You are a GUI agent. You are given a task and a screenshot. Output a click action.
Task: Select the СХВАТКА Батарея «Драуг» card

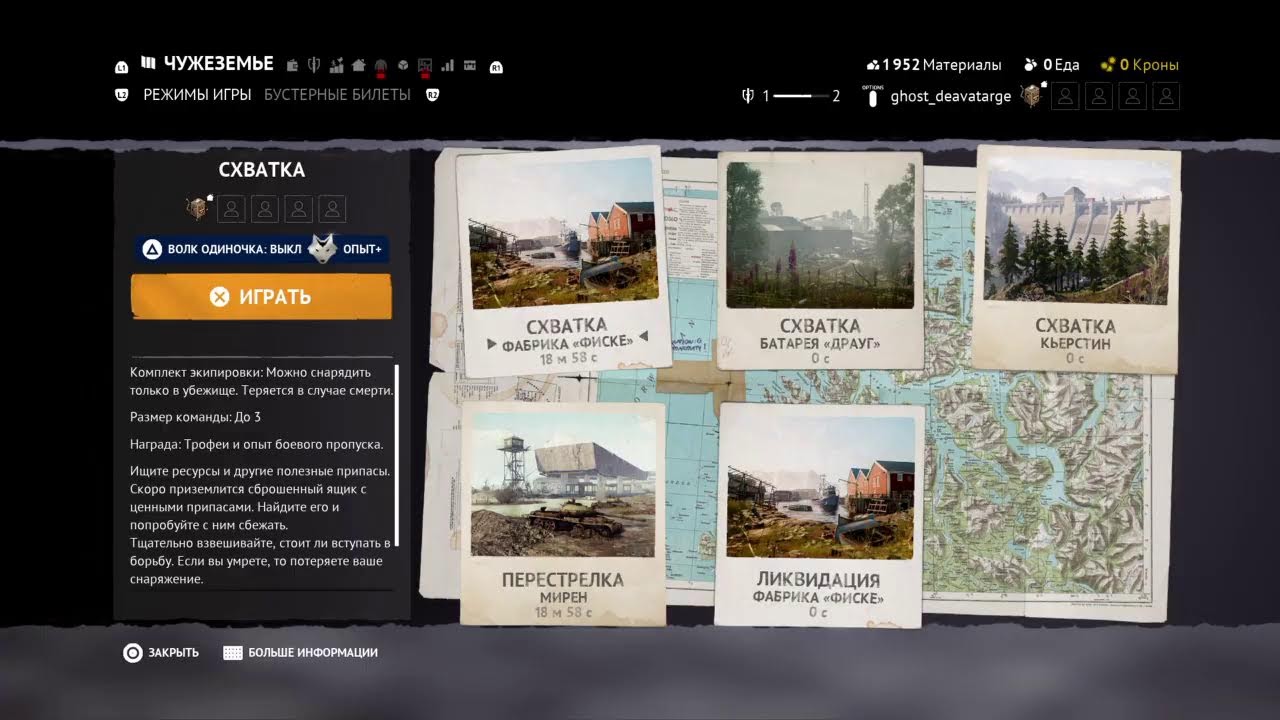coord(820,261)
